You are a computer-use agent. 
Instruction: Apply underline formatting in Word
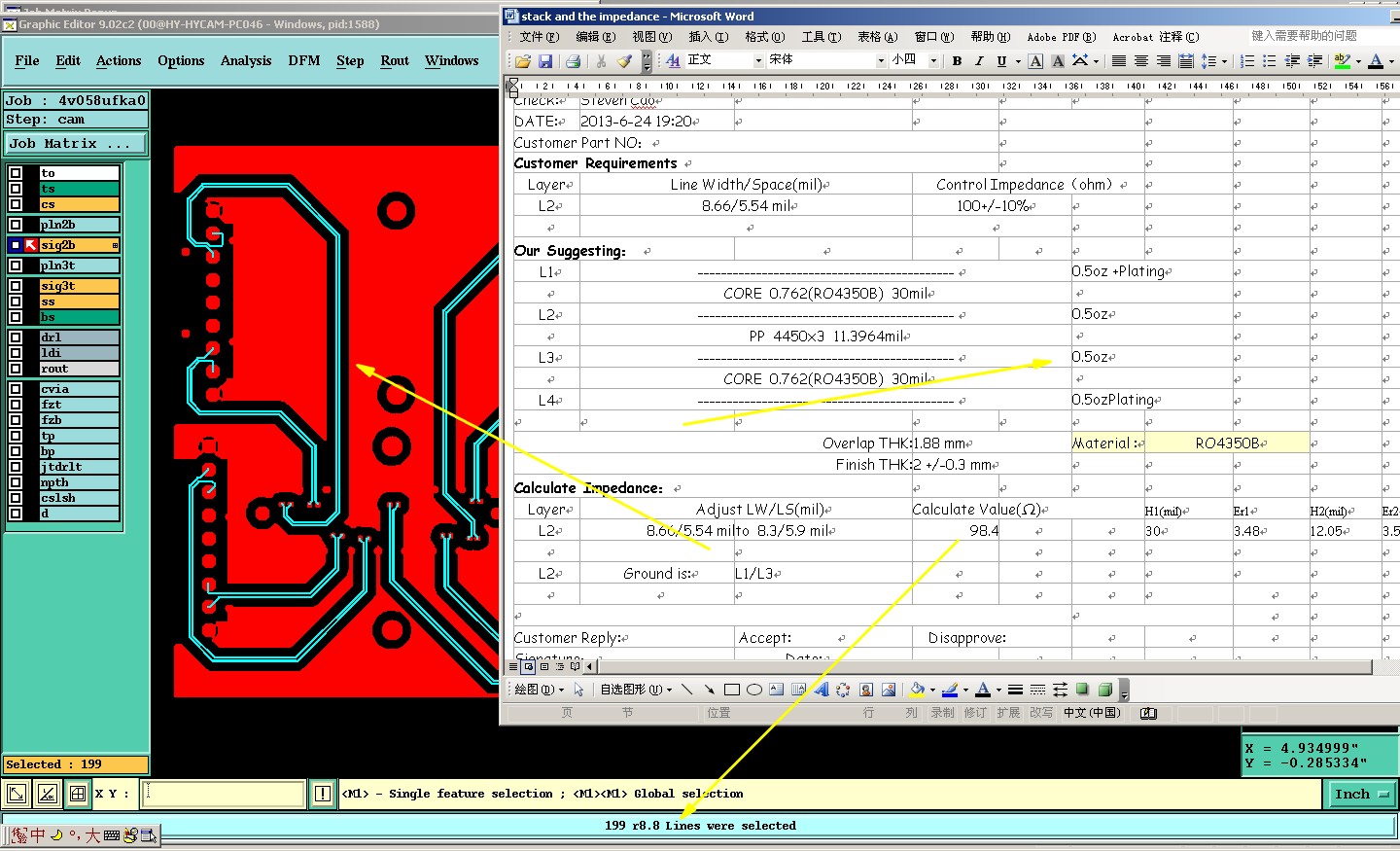(1001, 61)
